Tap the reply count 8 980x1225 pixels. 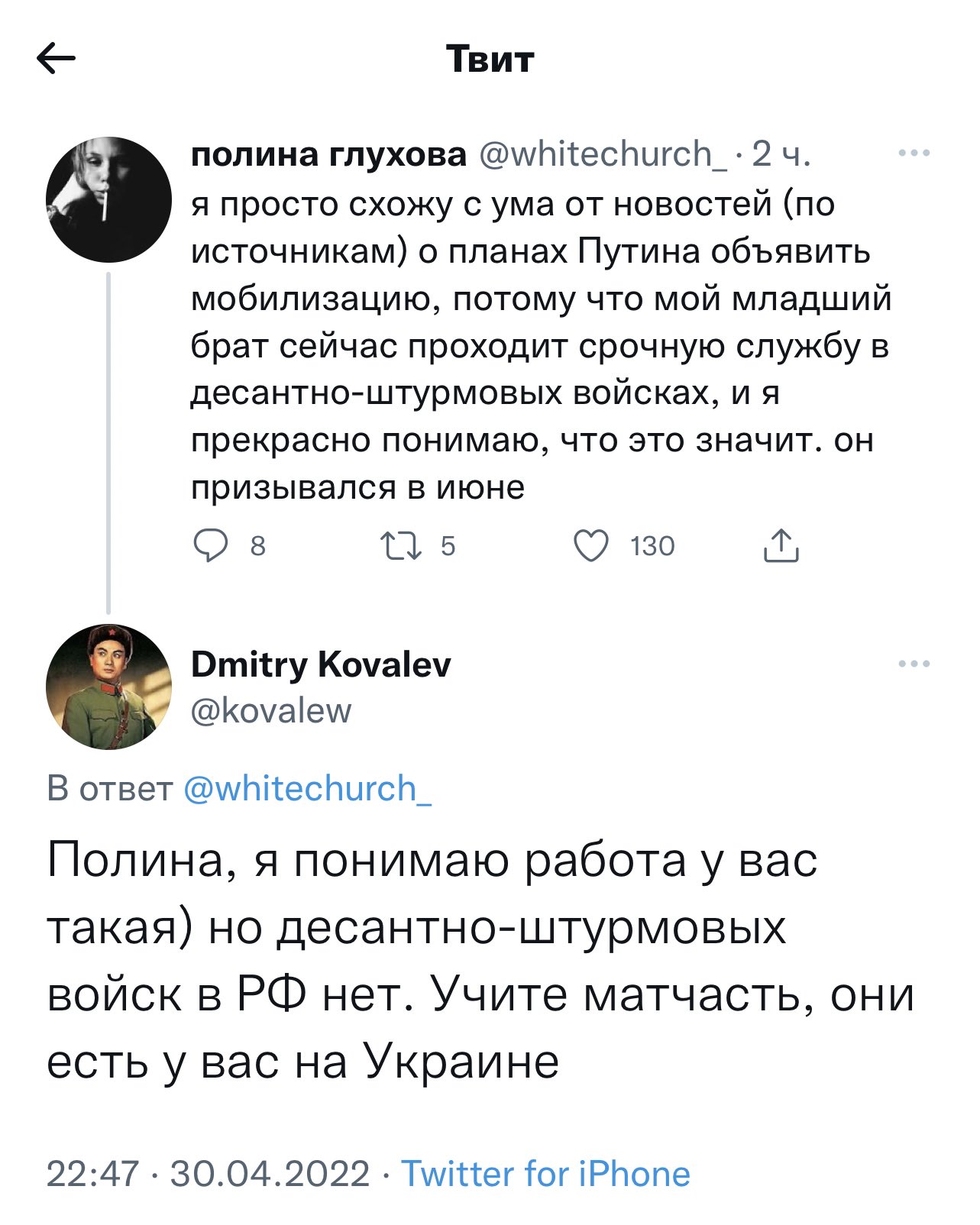pos(258,546)
